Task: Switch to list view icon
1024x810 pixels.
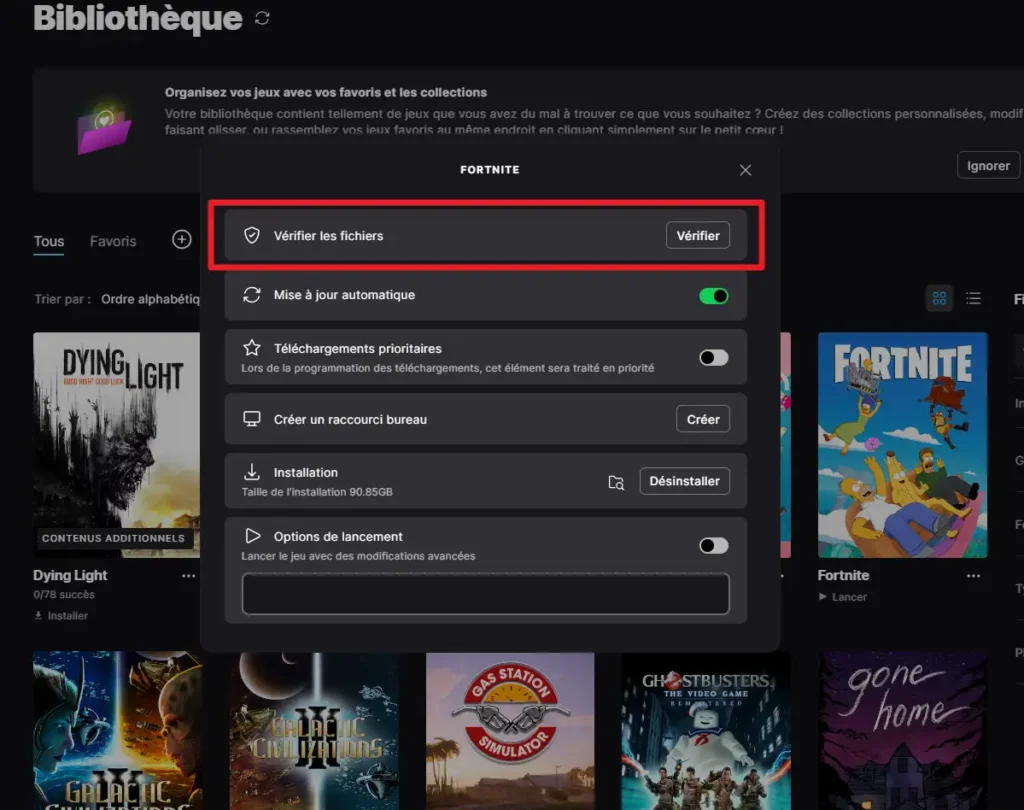Action: [x=971, y=297]
